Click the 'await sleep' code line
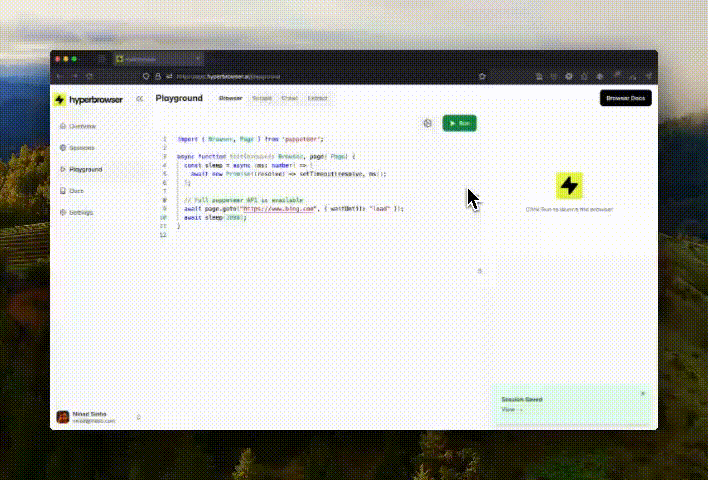 215,217
